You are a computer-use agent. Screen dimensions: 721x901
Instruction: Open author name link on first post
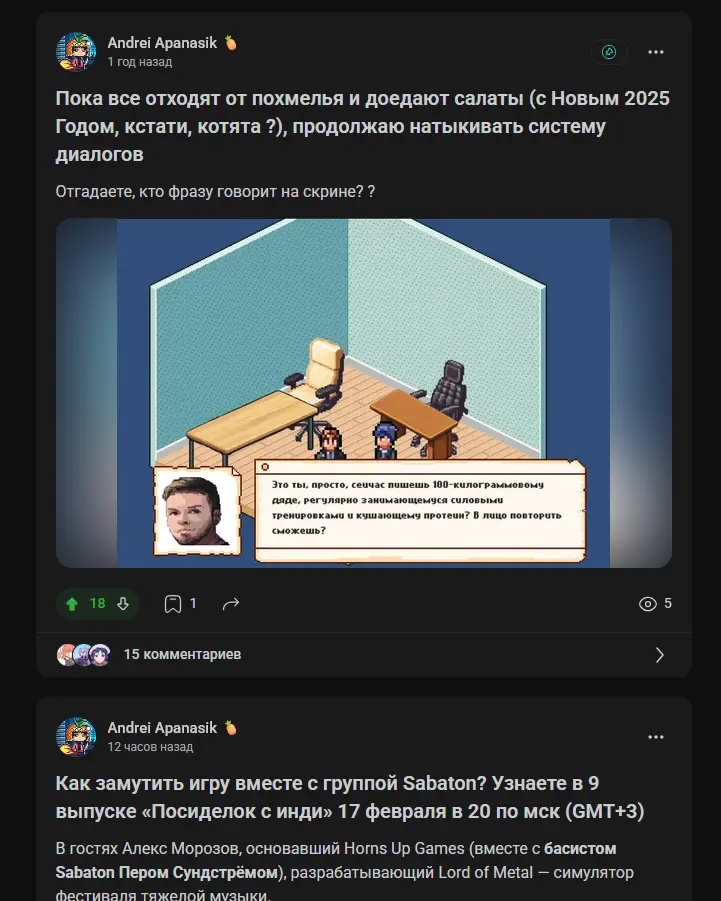[162, 43]
